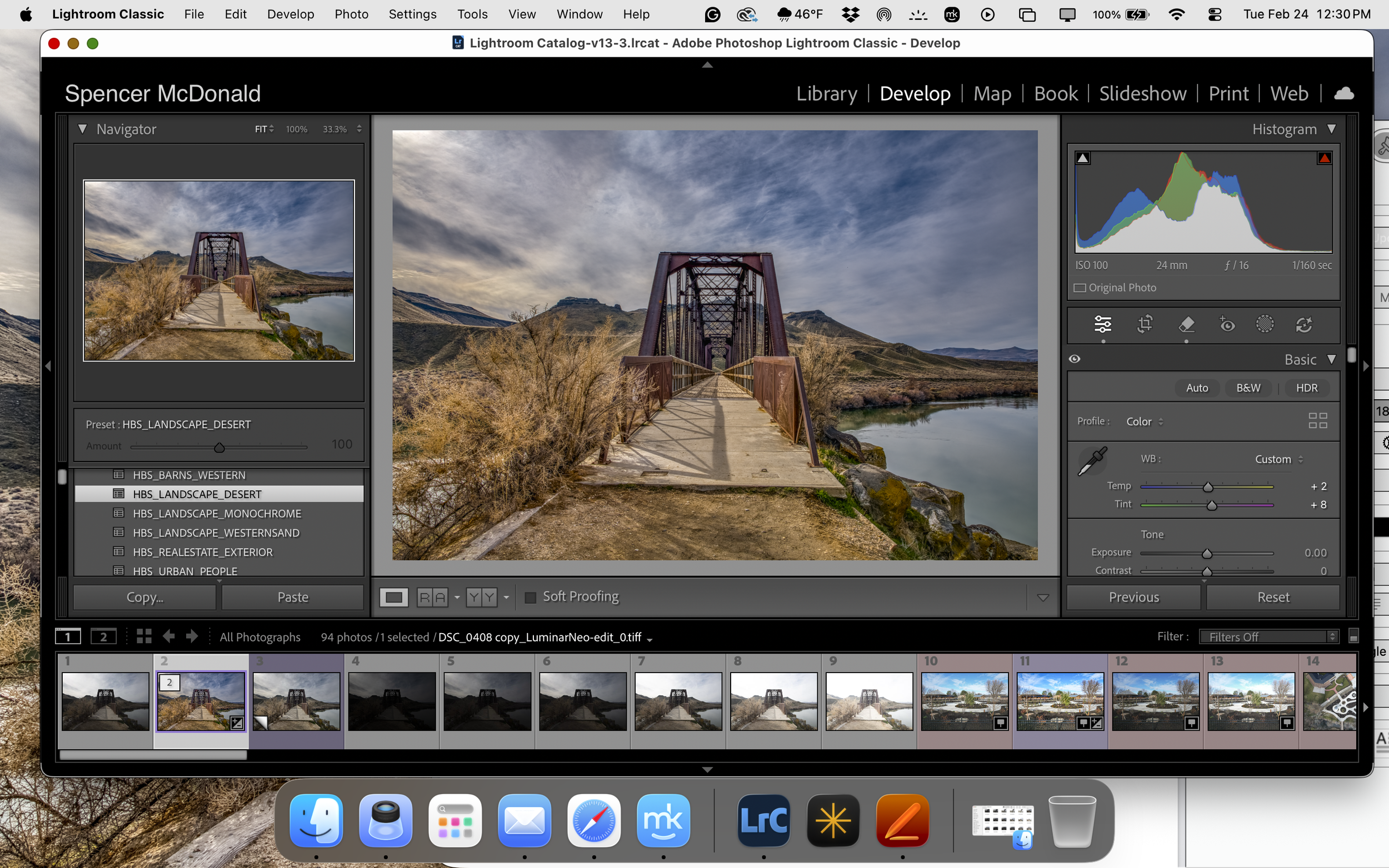The image size is (1389, 868).
Task: Click the Copy button below presets
Action: point(144,597)
